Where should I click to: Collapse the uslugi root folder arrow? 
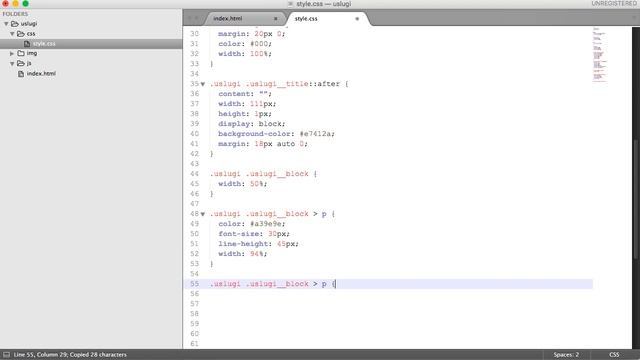pos(6,24)
